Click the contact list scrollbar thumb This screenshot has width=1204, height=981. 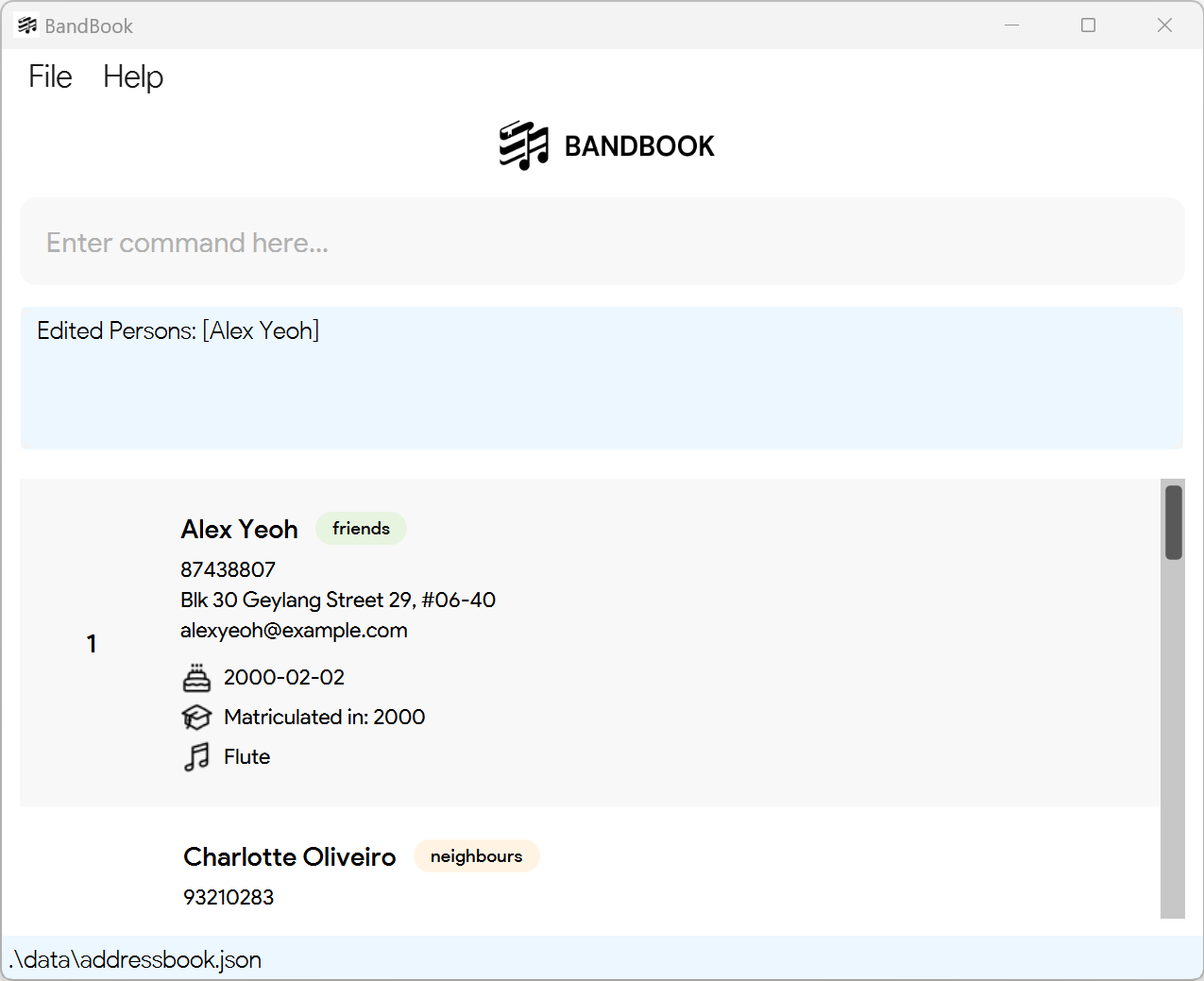point(1174,522)
